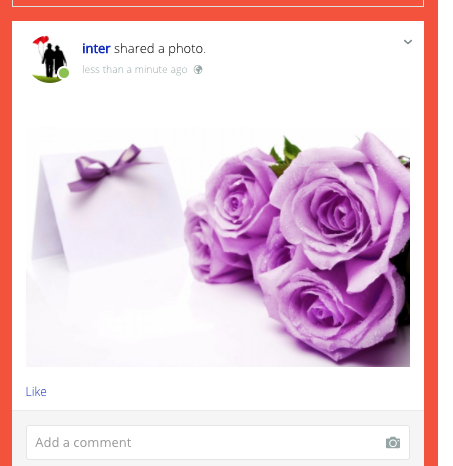453x466 pixels.
Task: Open the "inter" username profile link
Action: (96, 49)
